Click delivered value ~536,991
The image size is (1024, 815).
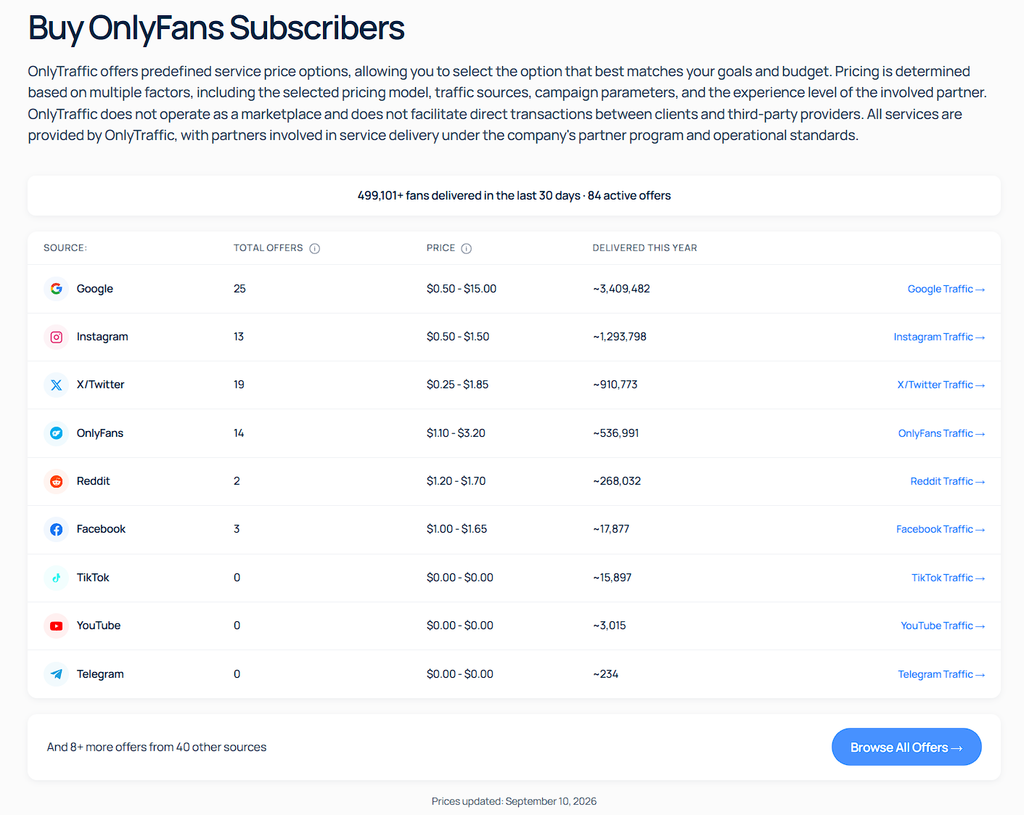(x=615, y=433)
